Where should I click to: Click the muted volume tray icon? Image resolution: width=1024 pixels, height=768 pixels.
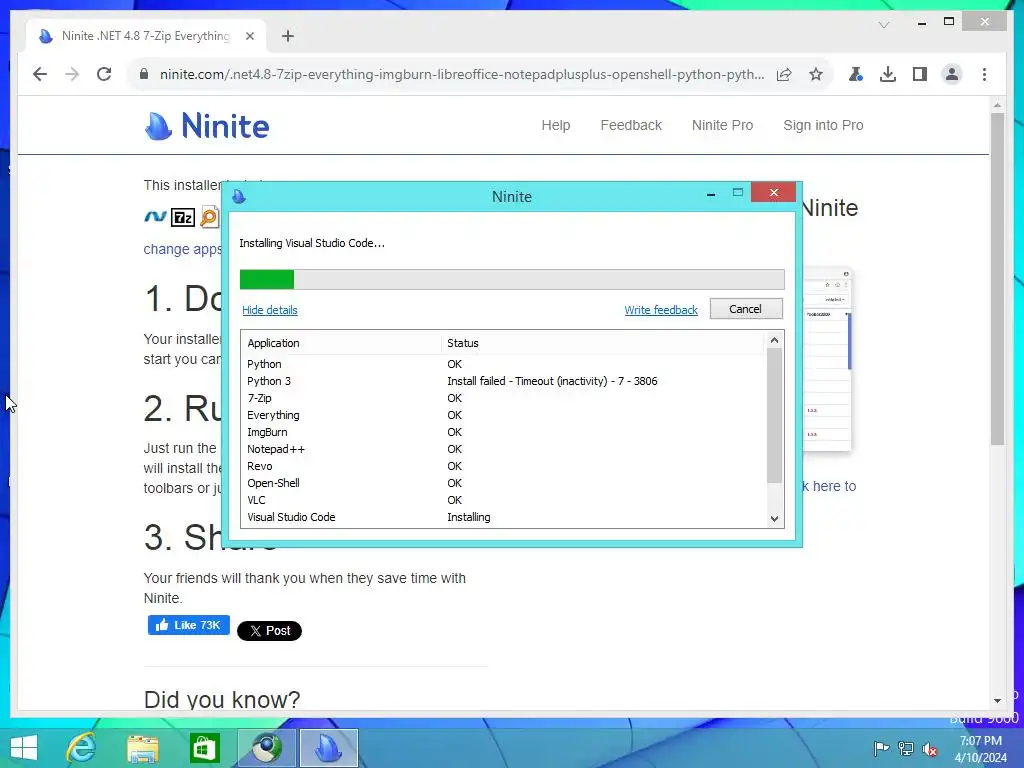pos(930,748)
